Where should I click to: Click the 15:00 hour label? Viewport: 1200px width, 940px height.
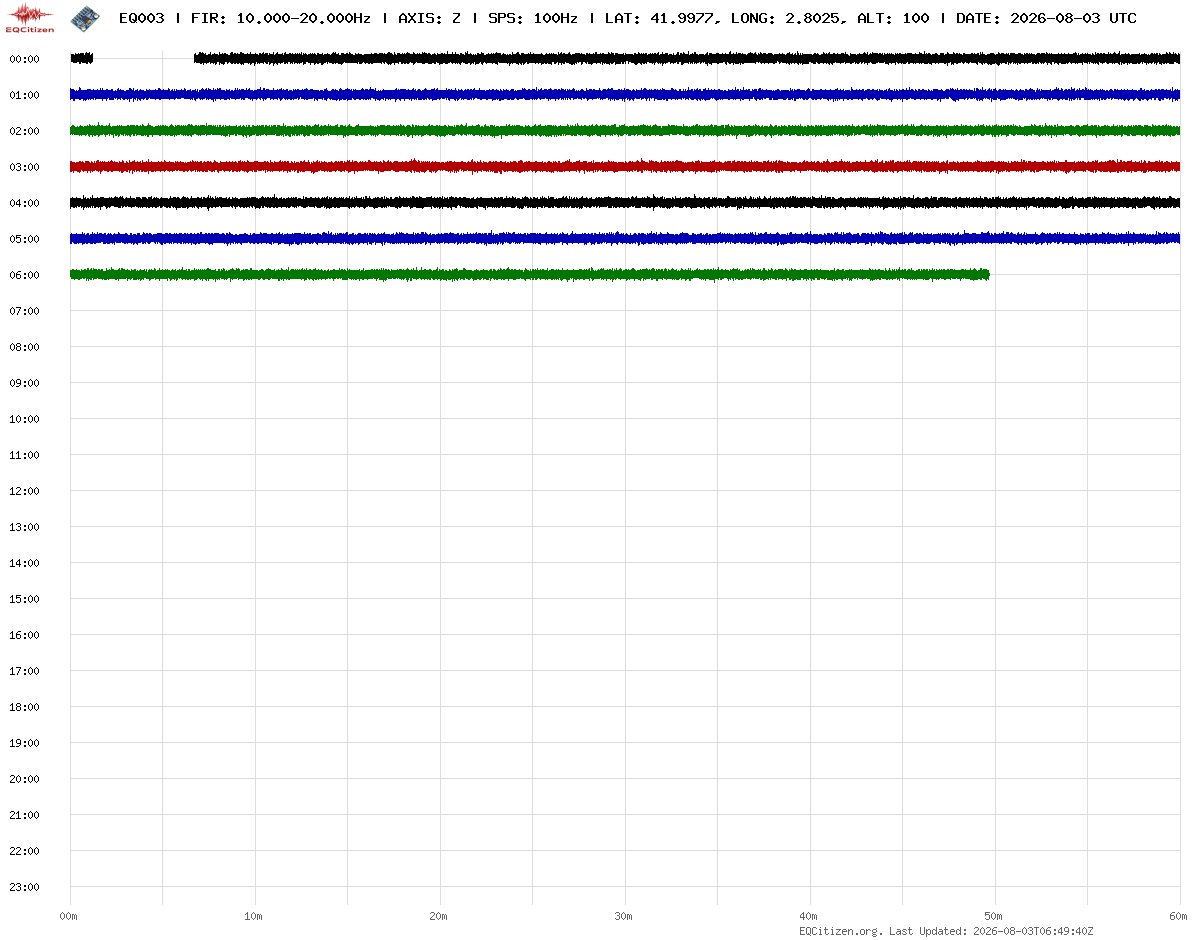coord(24,599)
